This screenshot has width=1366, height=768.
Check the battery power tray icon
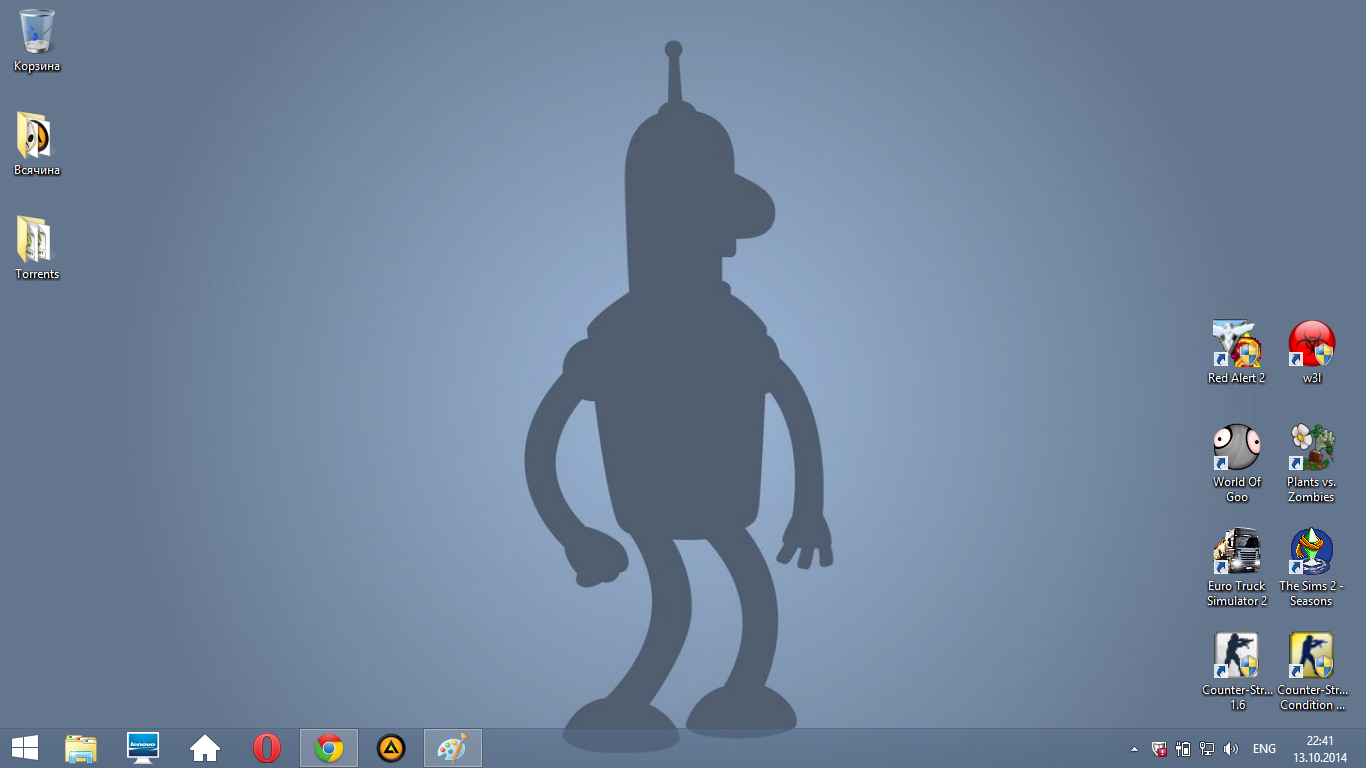(1183, 749)
